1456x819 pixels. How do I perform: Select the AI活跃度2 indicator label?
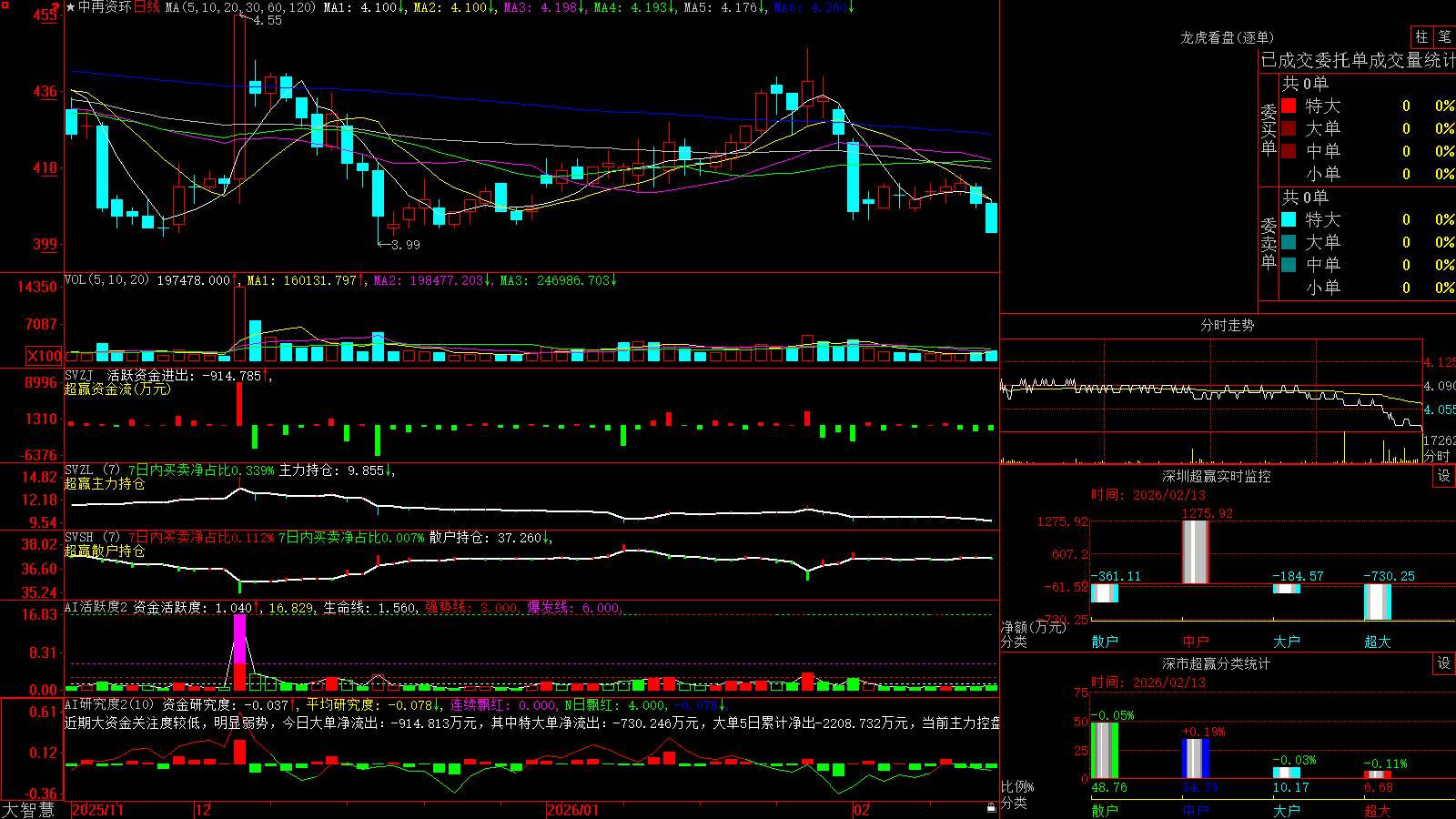tap(96, 607)
